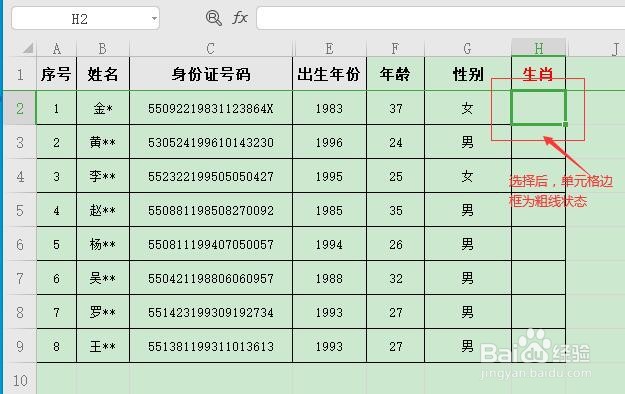Select row 2 header
Image resolution: width=625 pixels, height=394 pixels.
point(20,108)
